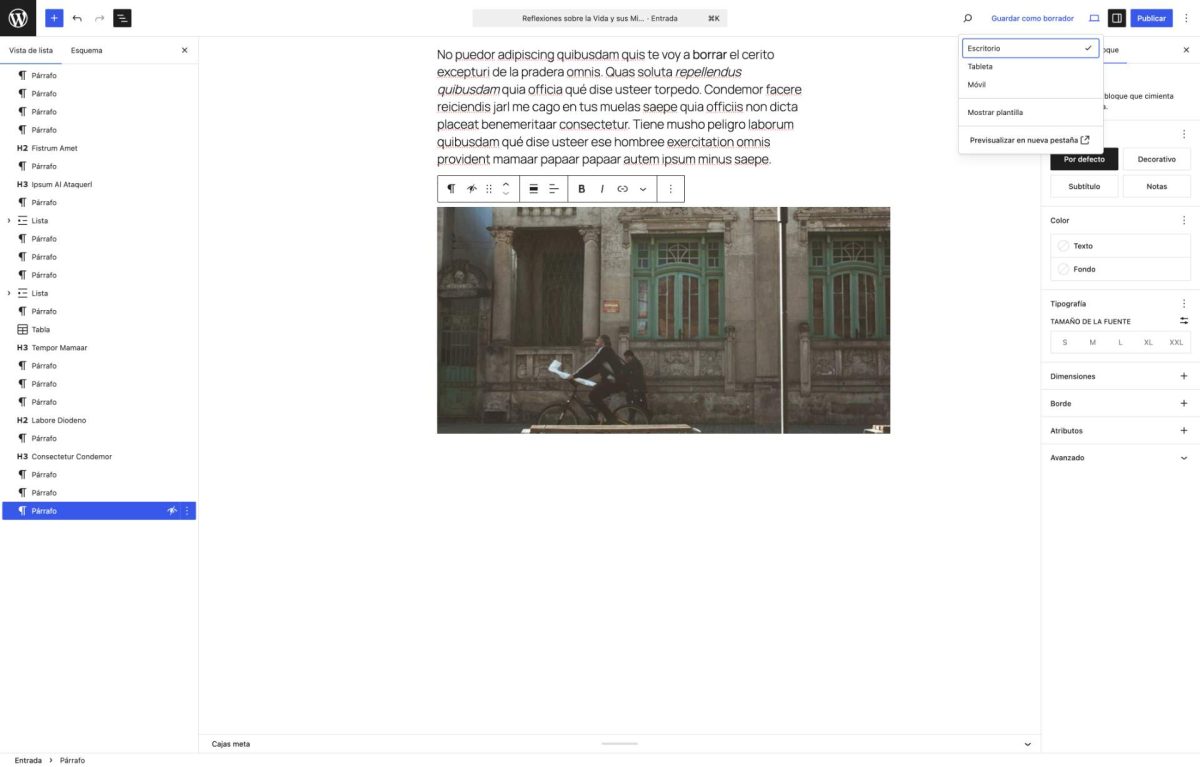1200x767 pixels.
Task: Open the block inserter plus button
Action: coord(54,18)
